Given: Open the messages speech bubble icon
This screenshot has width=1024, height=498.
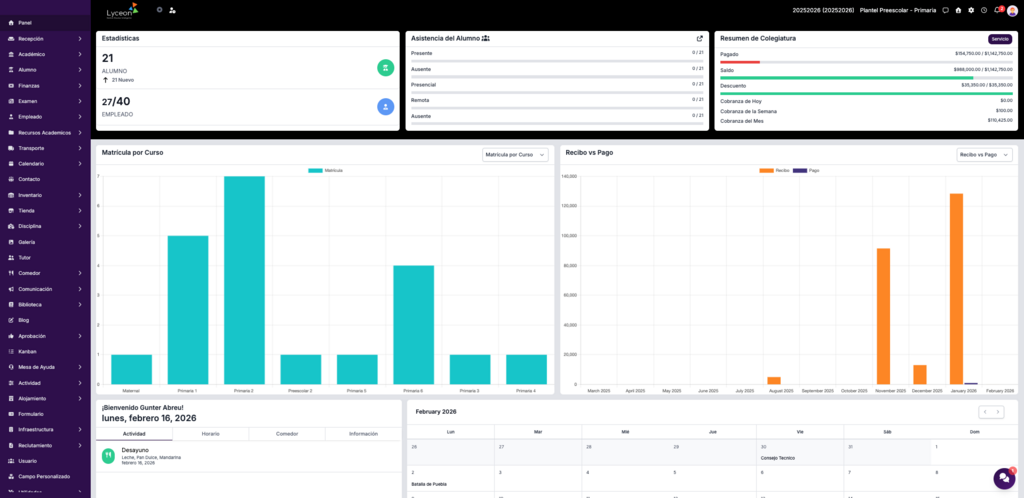Looking at the screenshot, I should (x=945, y=10).
